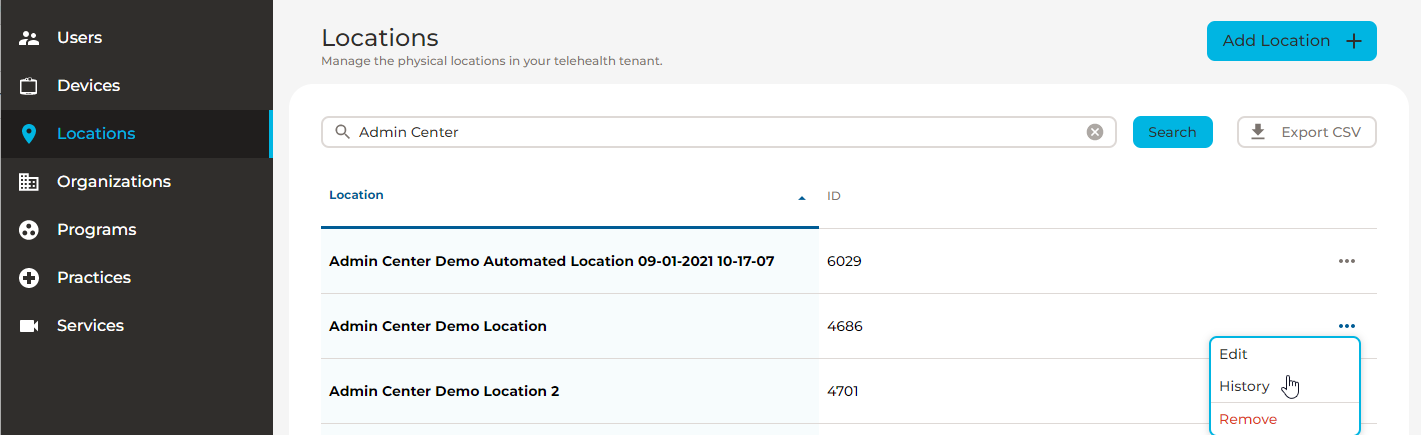The width and height of the screenshot is (1421, 435).
Task: Toggle the more options menu for ID 4686
Action: (1347, 326)
